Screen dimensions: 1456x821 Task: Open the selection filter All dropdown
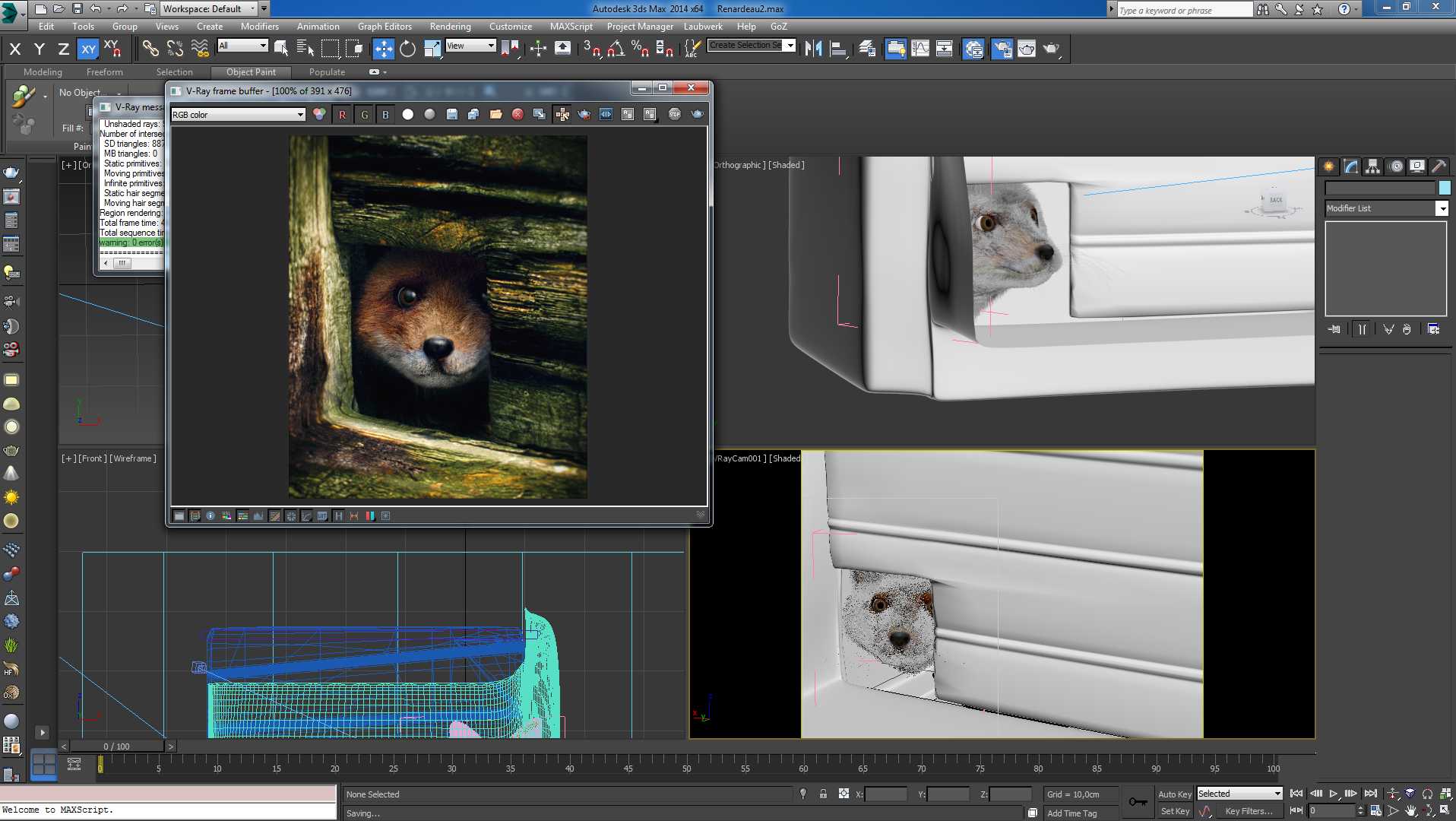(242, 46)
